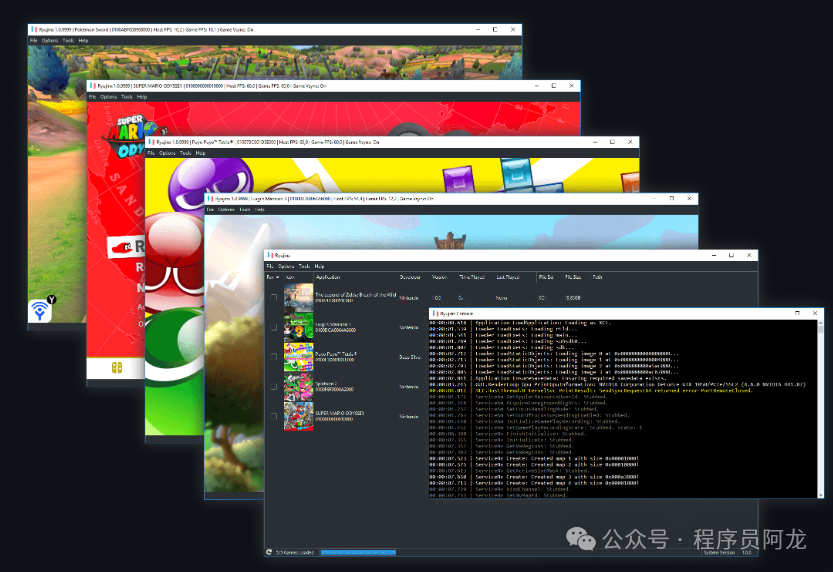Click the Luigi's Mansion 3 game icon
Image resolution: width=833 pixels, height=572 pixels.
click(298, 327)
